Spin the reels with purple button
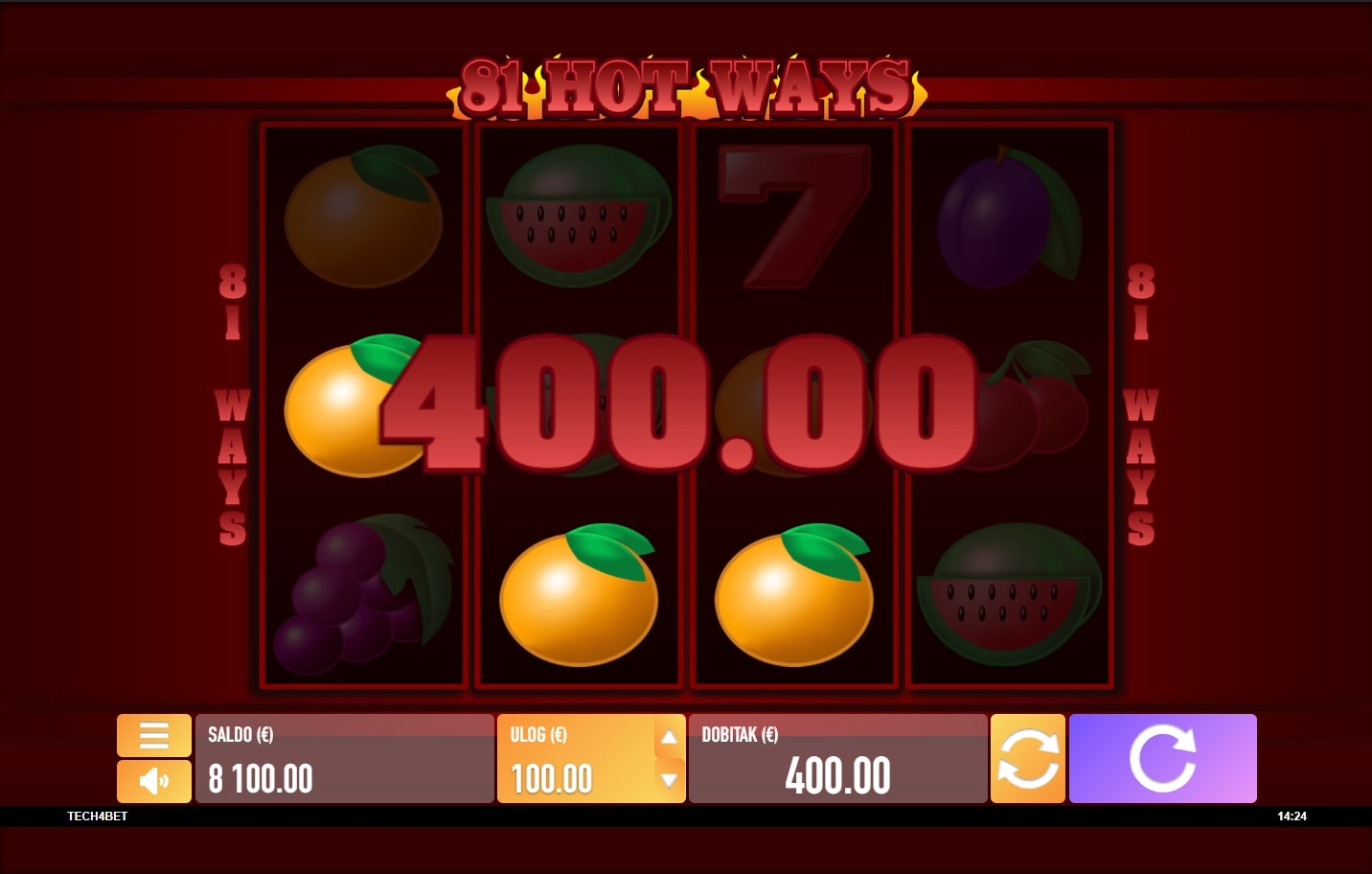Screen dimensions: 1372x874 point(1162,758)
